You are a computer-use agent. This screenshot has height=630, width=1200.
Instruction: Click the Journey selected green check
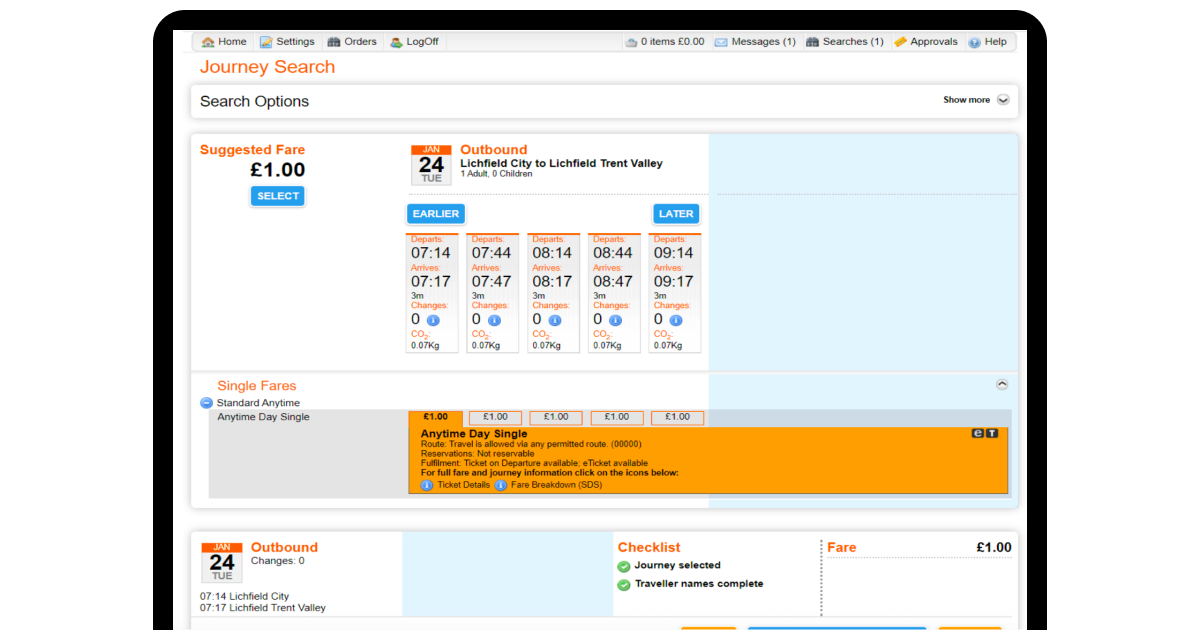(624, 566)
